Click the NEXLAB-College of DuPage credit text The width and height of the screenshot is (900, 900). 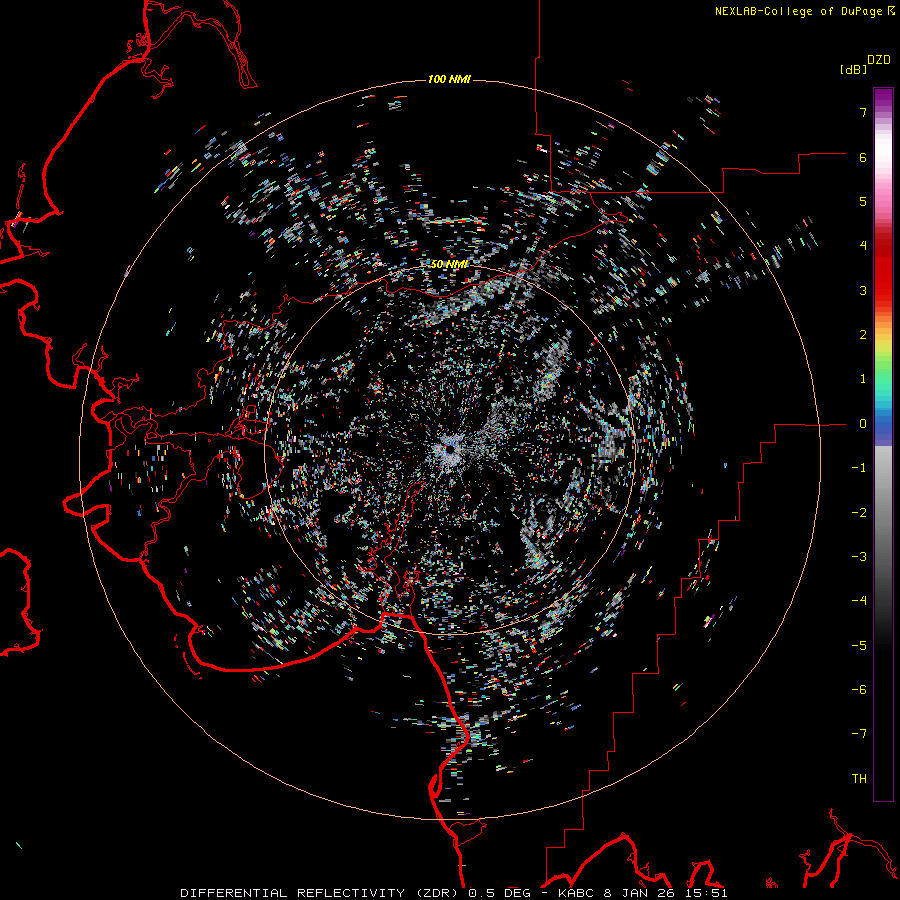pos(799,11)
